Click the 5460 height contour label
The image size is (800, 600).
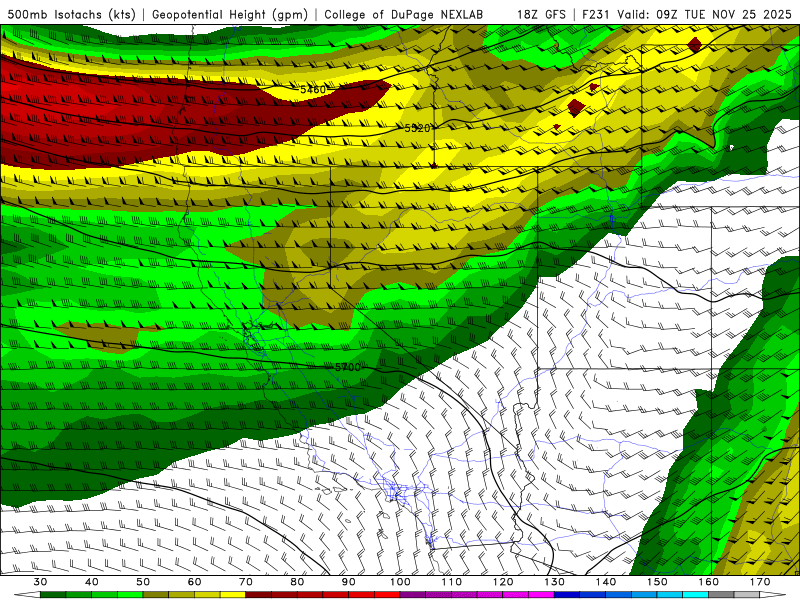click(x=313, y=90)
